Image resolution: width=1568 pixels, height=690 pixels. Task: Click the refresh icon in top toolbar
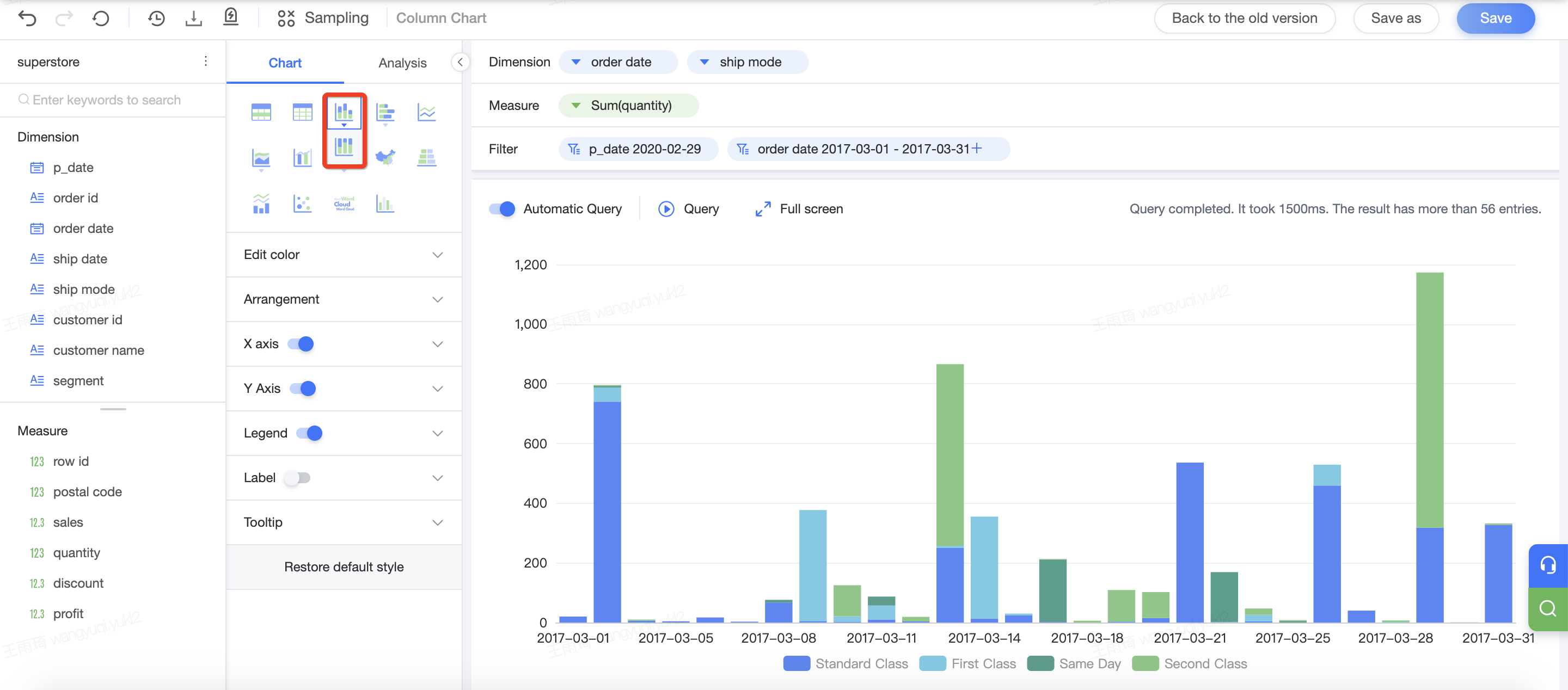point(101,19)
